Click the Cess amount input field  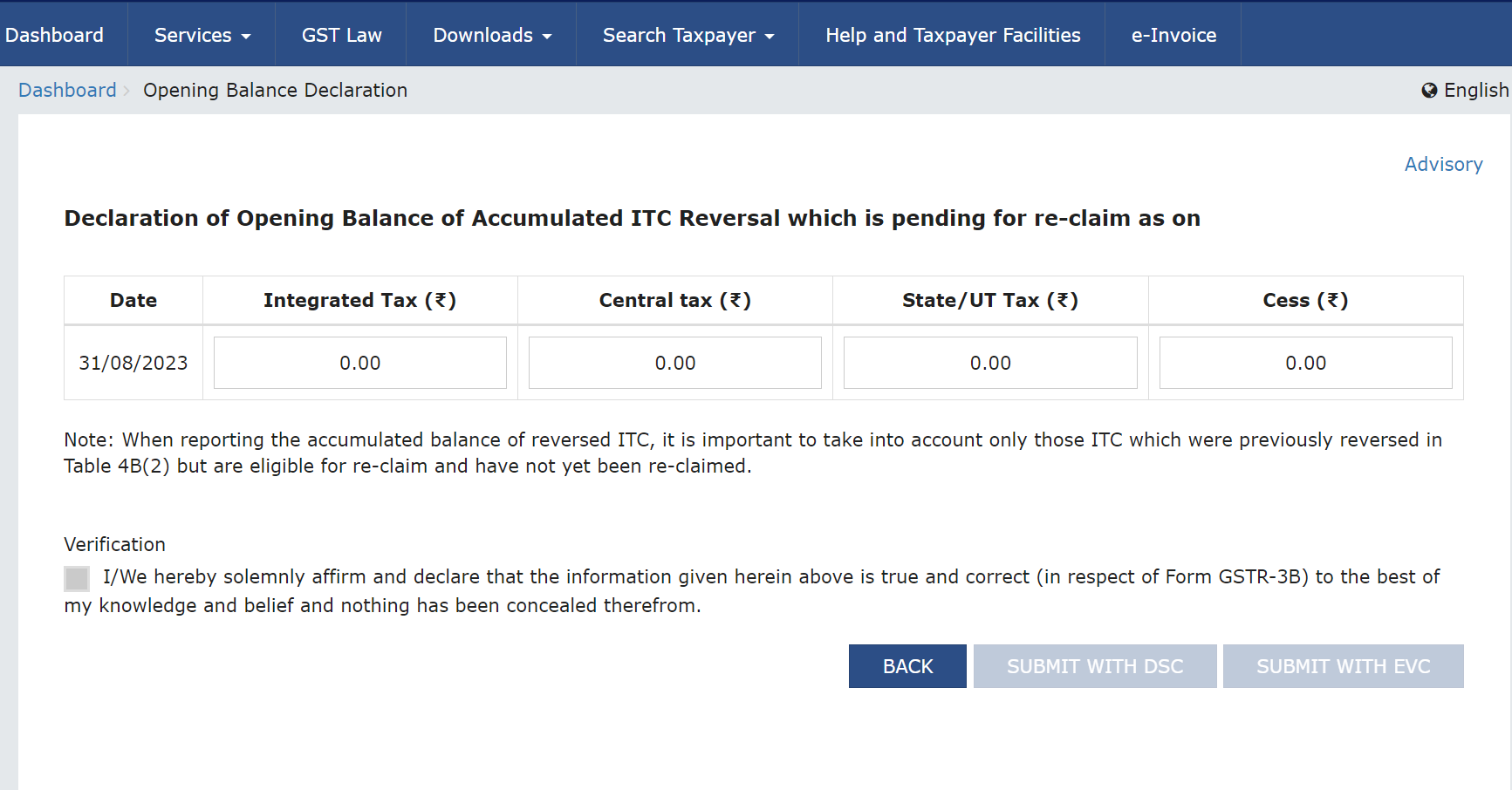tap(1304, 363)
